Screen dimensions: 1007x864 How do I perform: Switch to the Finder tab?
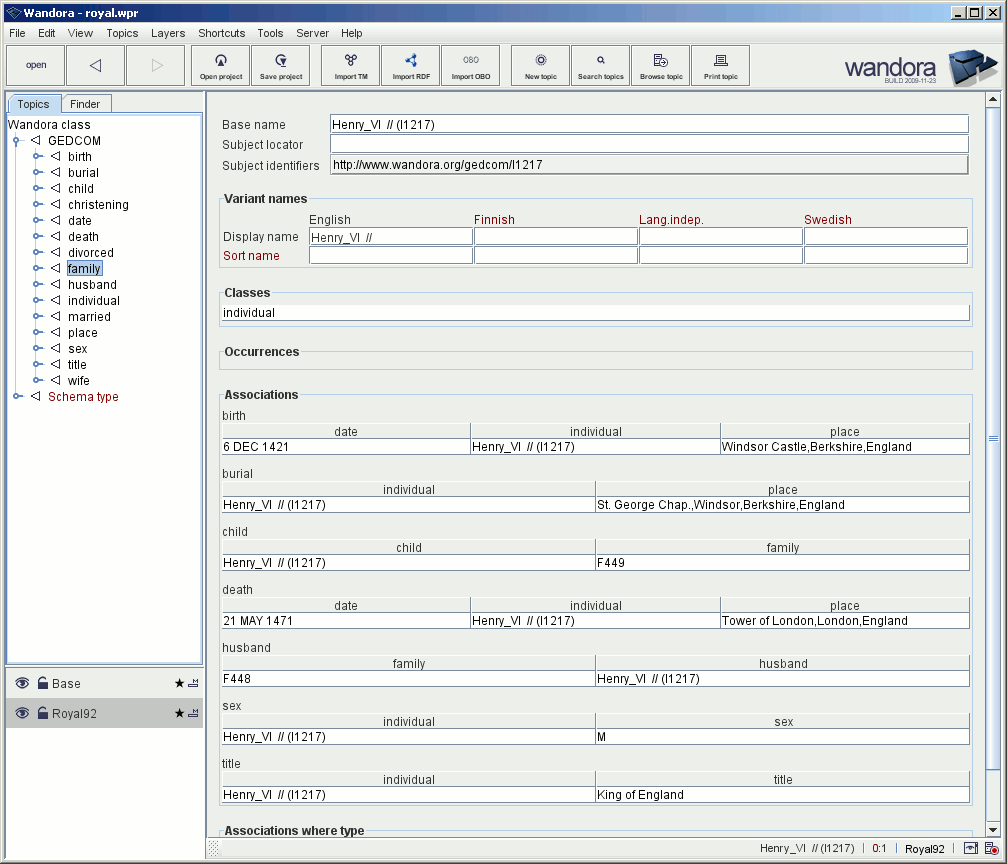tap(85, 104)
